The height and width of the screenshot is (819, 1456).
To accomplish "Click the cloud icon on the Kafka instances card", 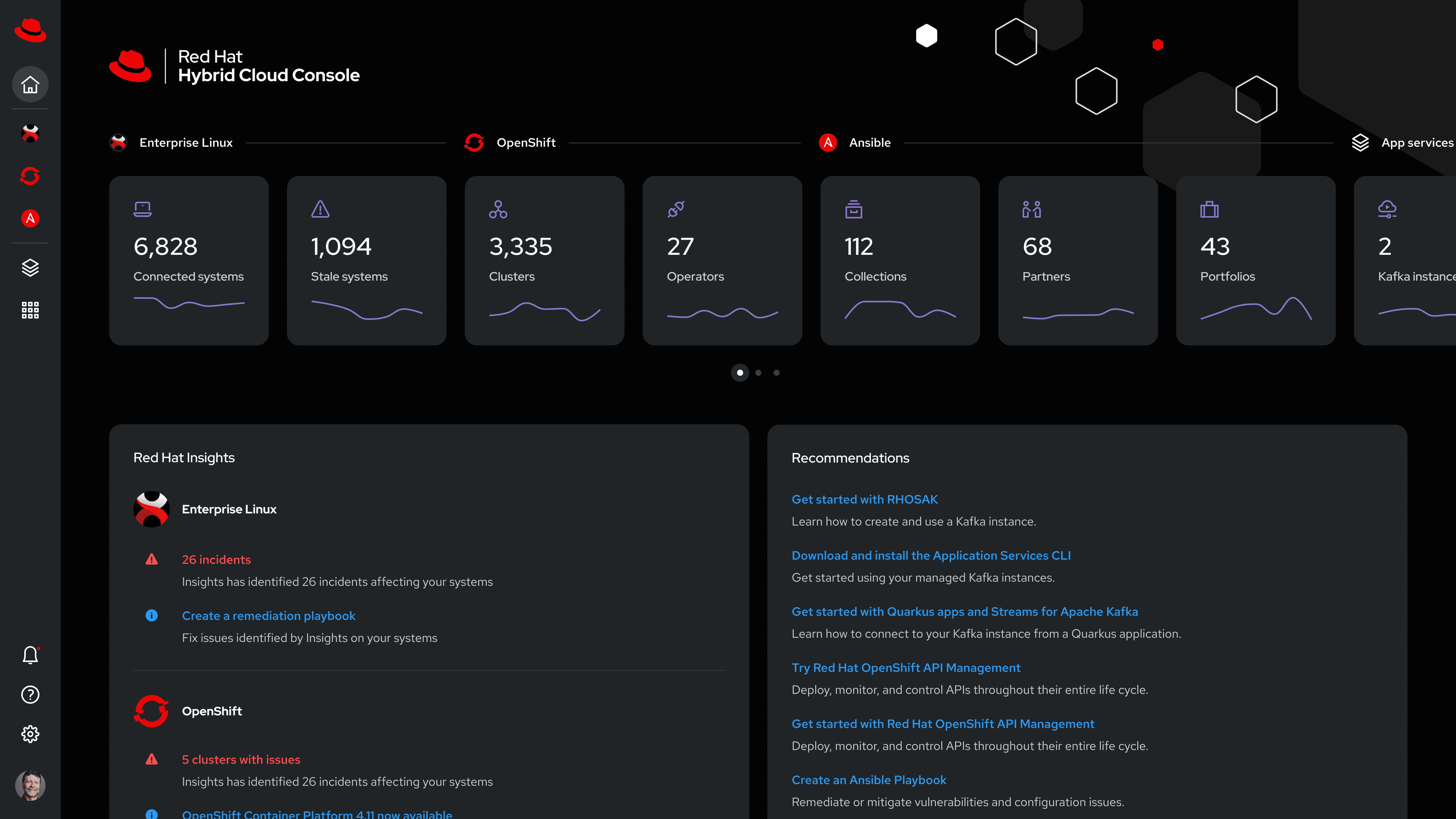I will tap(1387, 209).
